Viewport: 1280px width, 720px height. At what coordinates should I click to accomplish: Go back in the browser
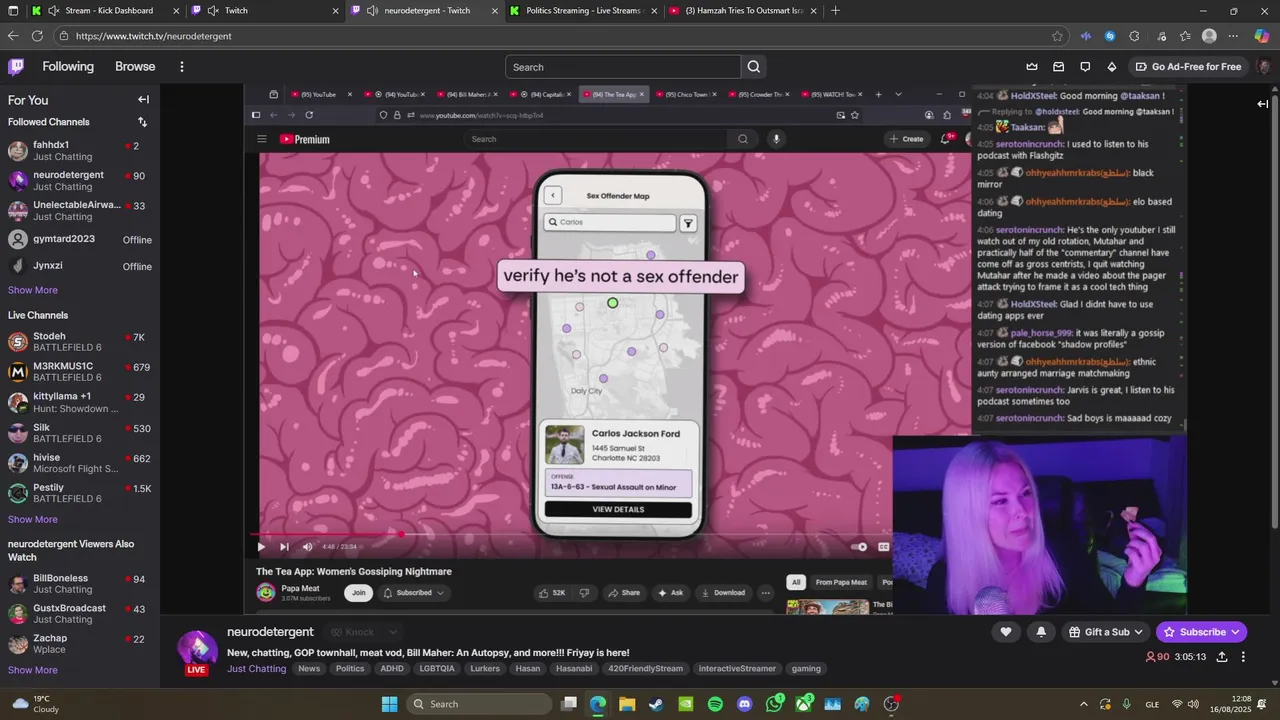coord(13,36)
